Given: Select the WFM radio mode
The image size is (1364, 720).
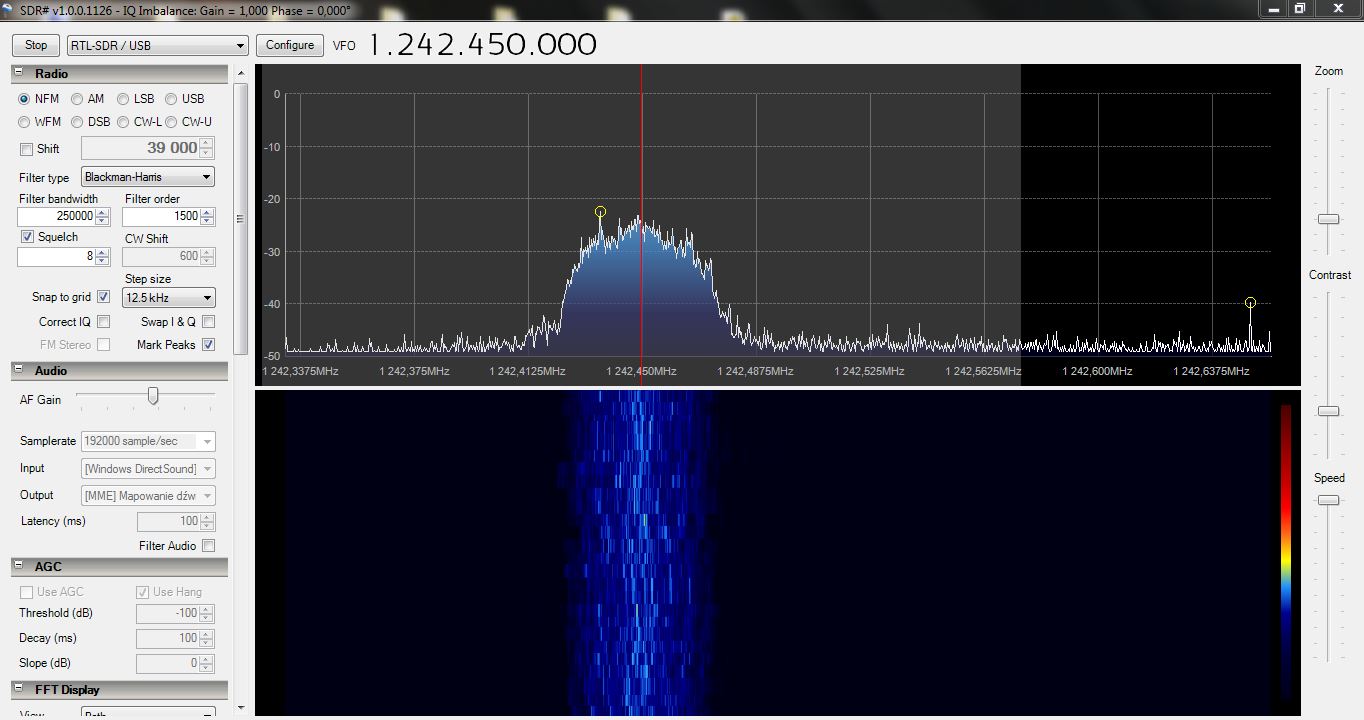Looking at the screenshot, I should [25, 122].
